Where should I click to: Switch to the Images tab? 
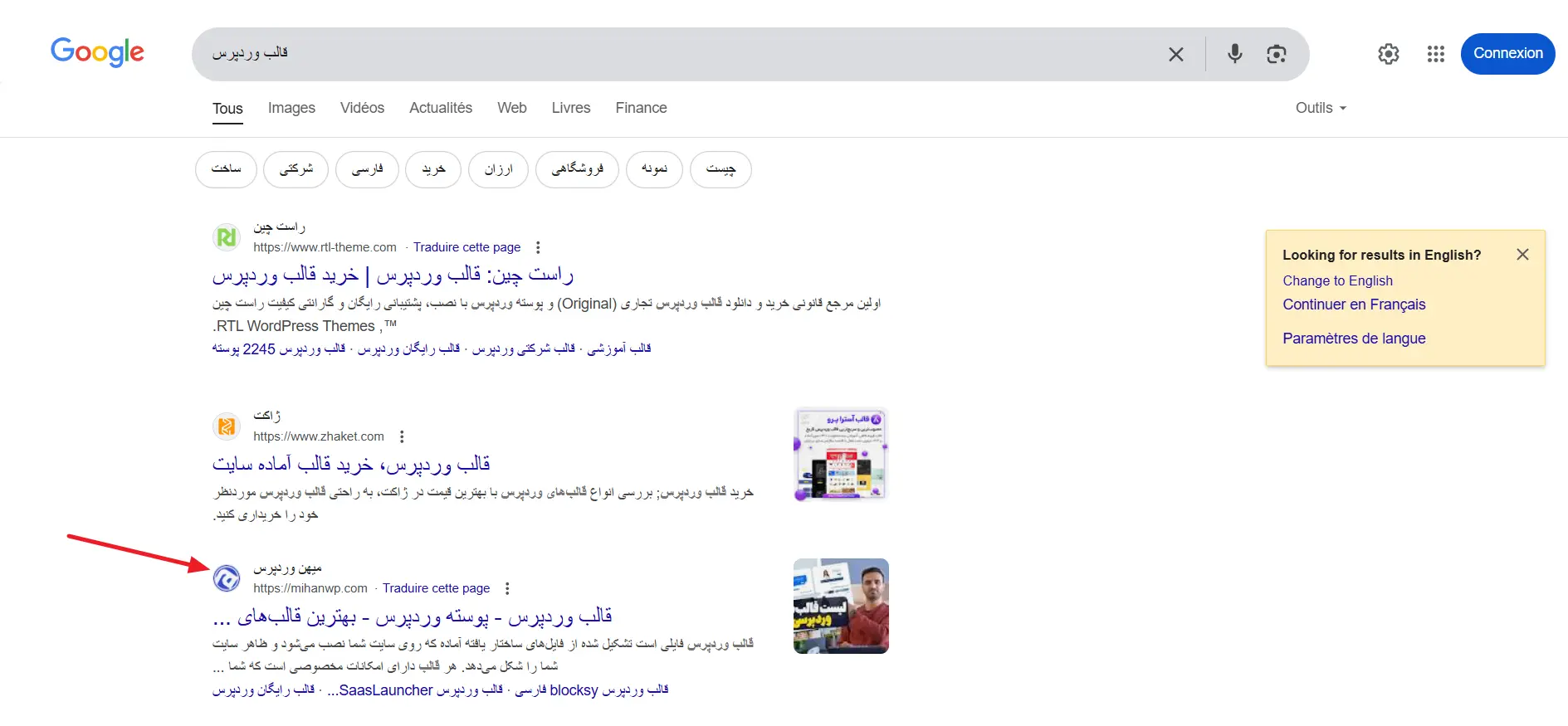tap(291, 108)
